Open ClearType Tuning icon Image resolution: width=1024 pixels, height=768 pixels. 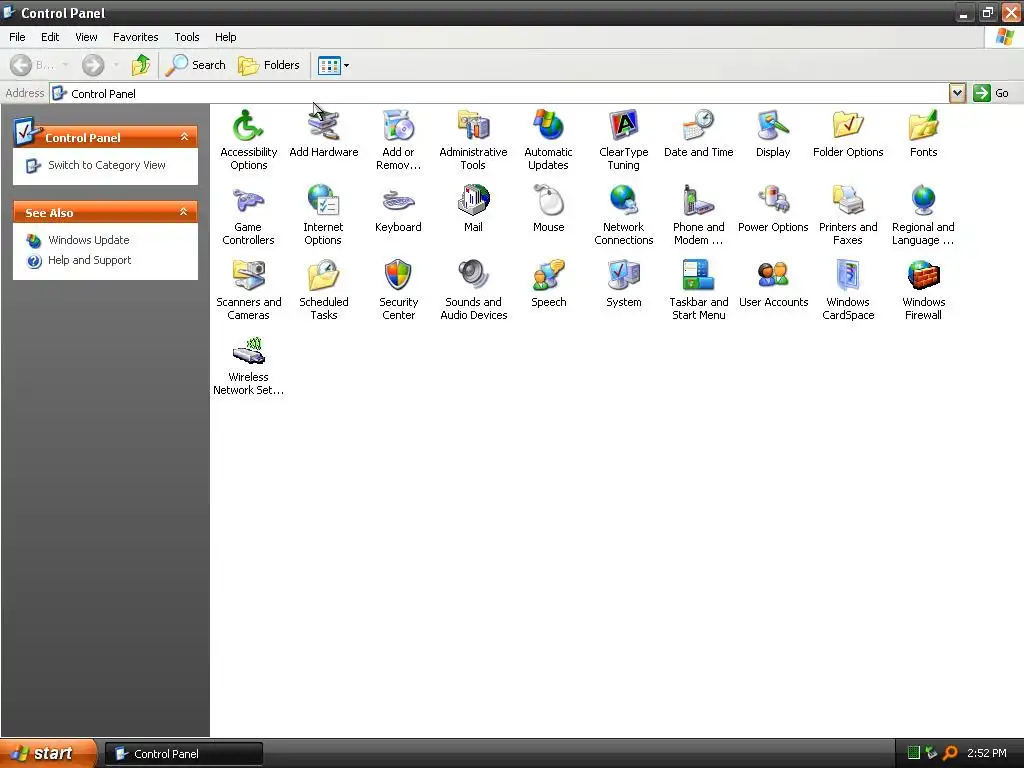tap(624, 125)
